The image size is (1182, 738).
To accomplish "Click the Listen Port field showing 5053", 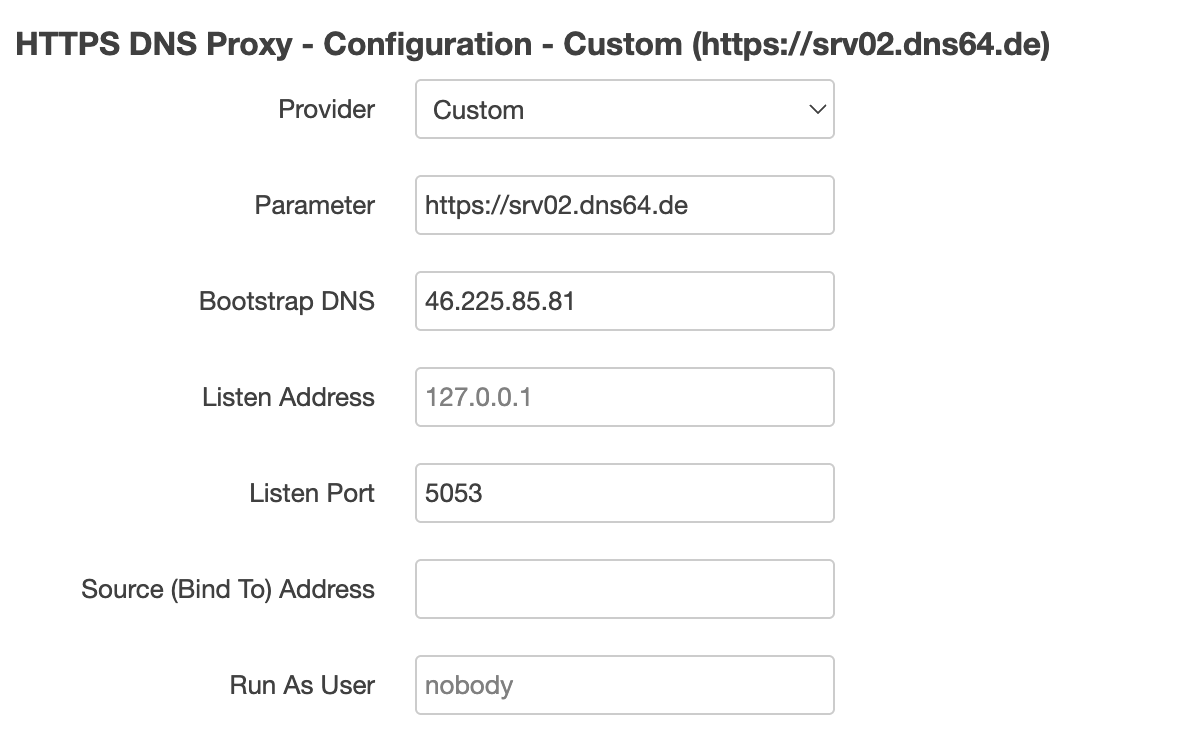I will point(624,493).
